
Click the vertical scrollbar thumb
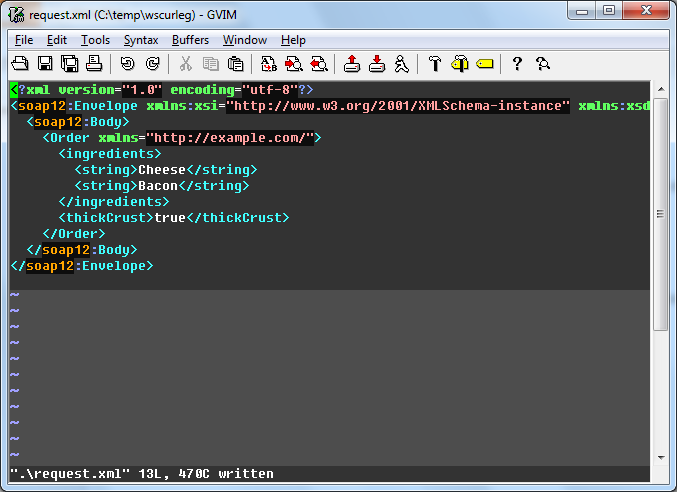click(x=661, y=214)
